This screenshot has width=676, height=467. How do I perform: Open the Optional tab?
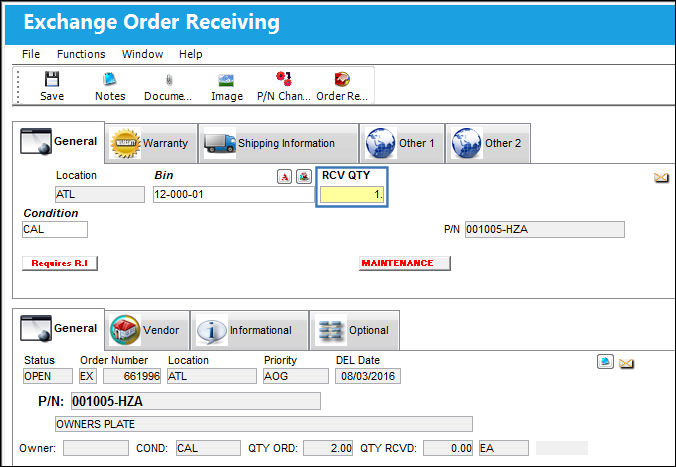point(354,330)
